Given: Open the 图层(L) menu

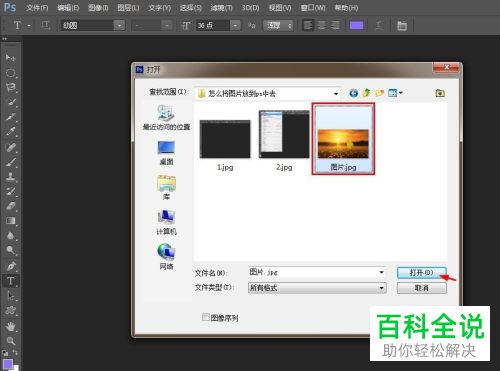Looking at the screenshot, I should click(128, 8).
